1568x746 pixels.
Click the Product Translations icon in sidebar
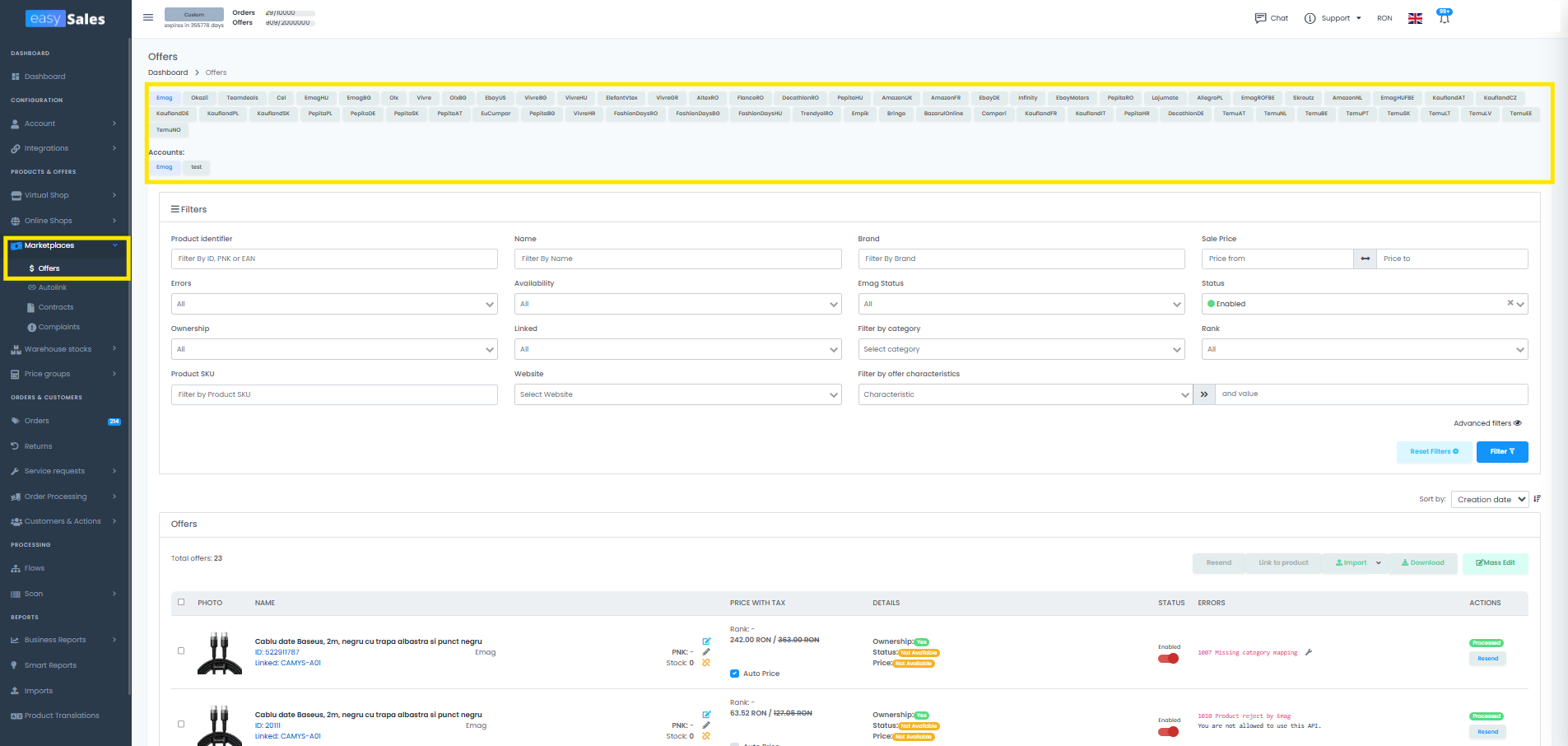click(x=16, y=716)
